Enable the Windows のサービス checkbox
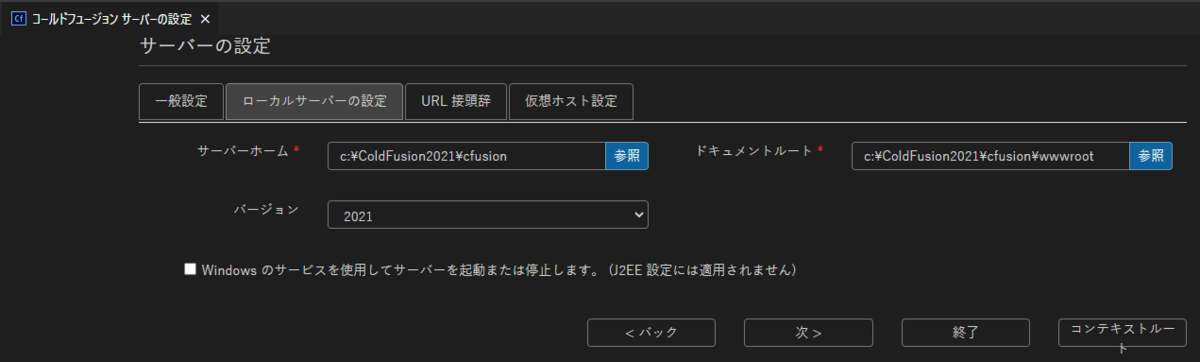This screenshot has width=1200, height=362. click(x=190, y=269)
